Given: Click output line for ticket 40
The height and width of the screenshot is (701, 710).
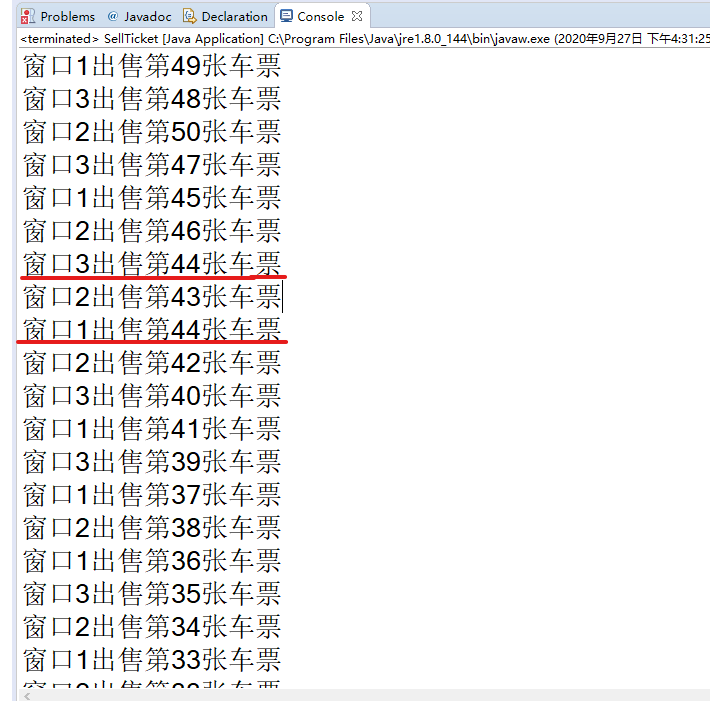Looking at the screenshot, I should tap(152, 396).
